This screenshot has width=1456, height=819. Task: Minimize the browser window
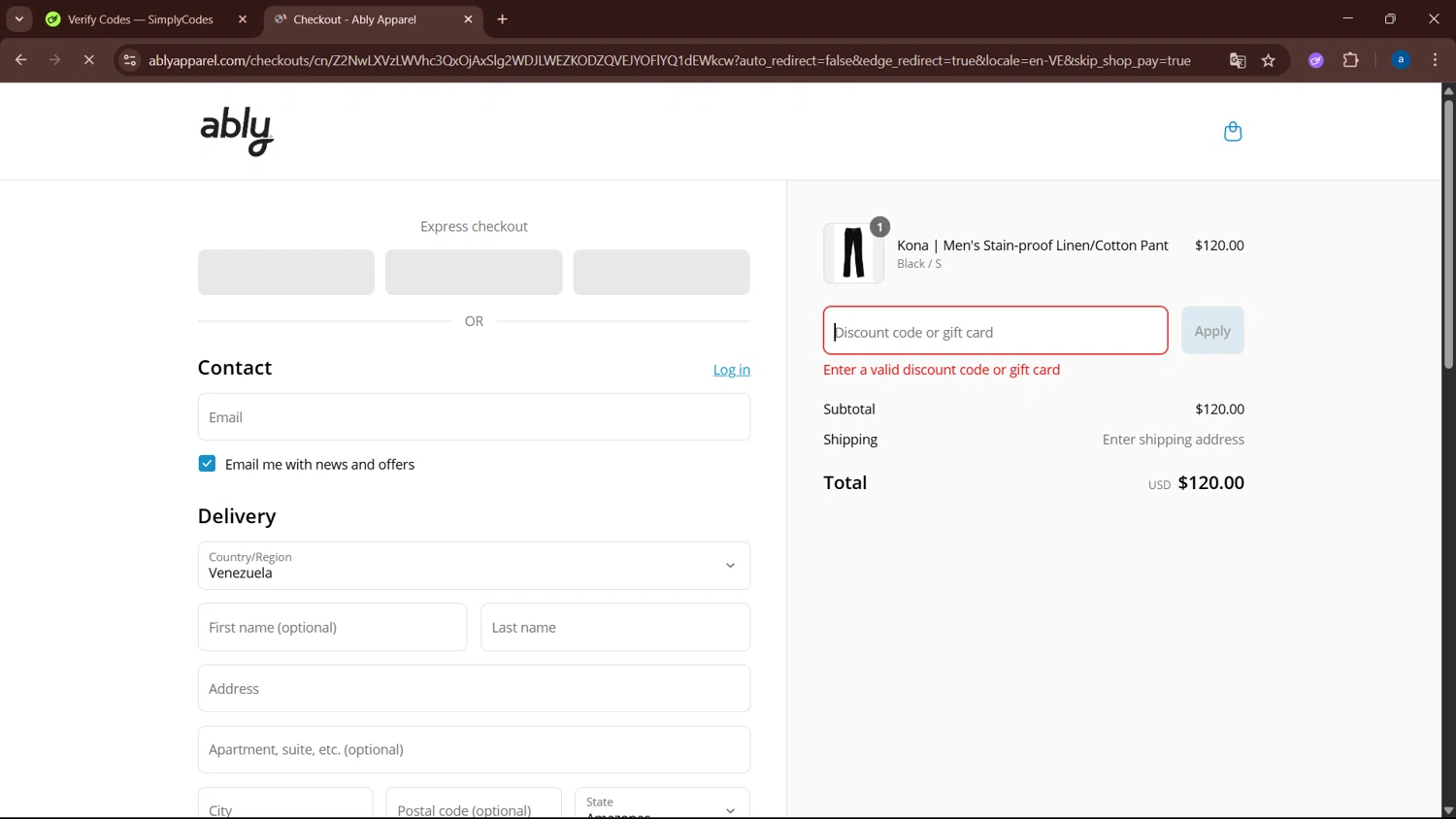tap(1347, 18)
